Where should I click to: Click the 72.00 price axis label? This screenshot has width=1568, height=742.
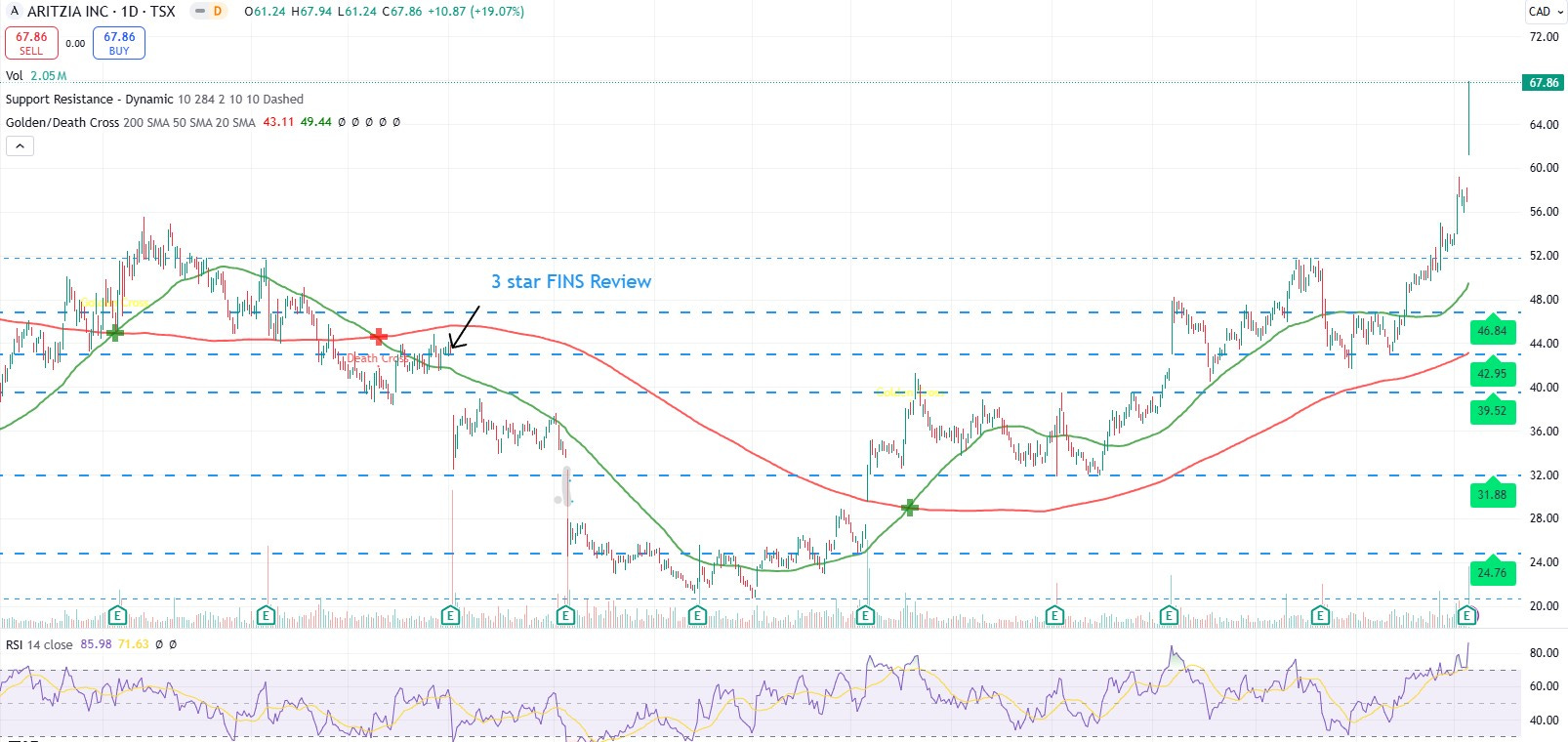tap(1544, 37)
